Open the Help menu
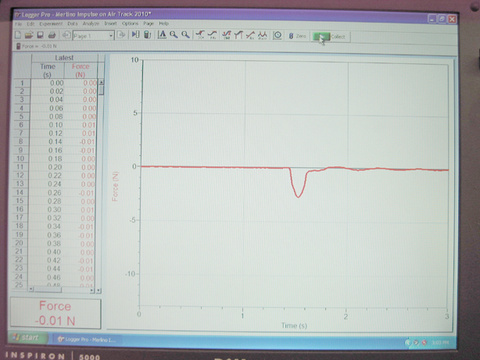The image size is (480, 360). click(x=163, y=23)
